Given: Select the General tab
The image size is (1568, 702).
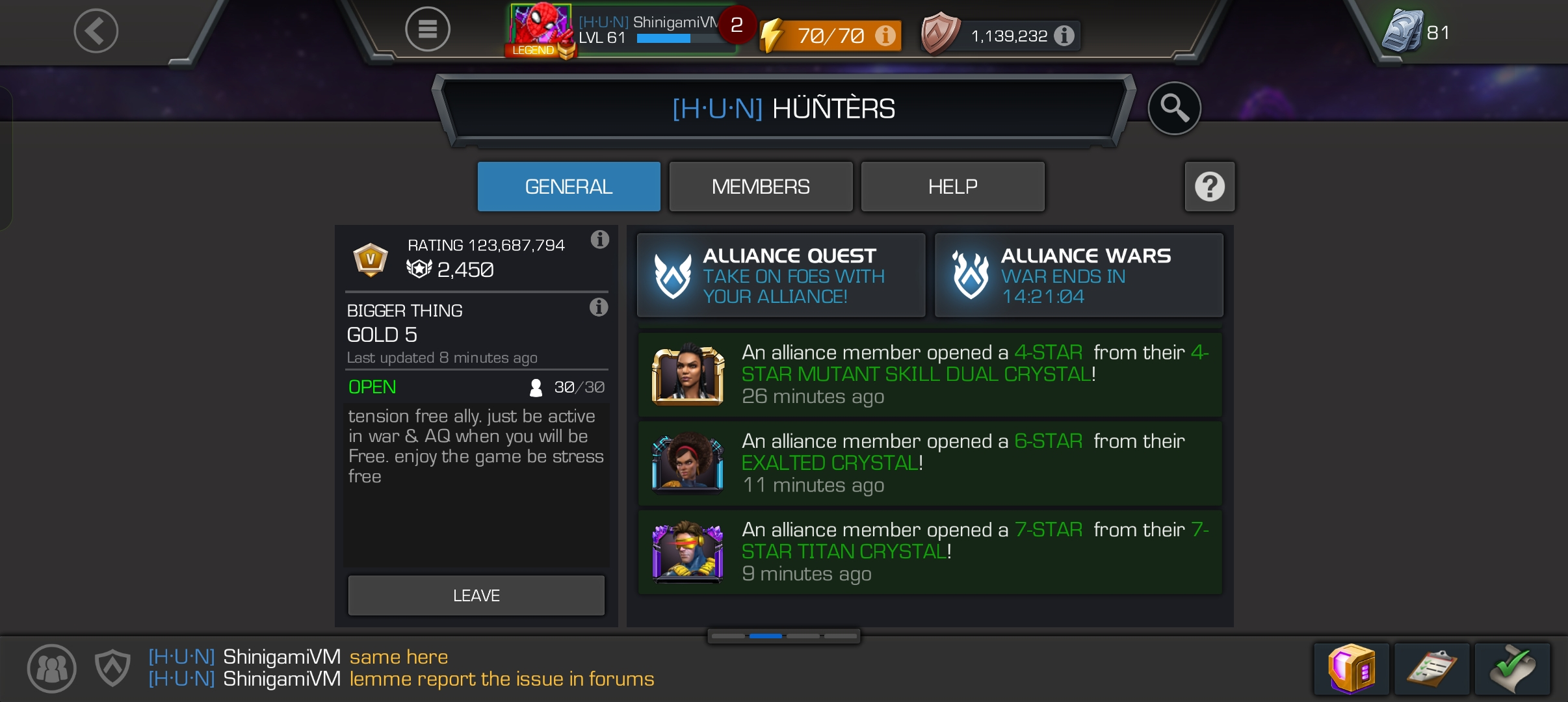Looking at the screenshot, I should [569, 187].
